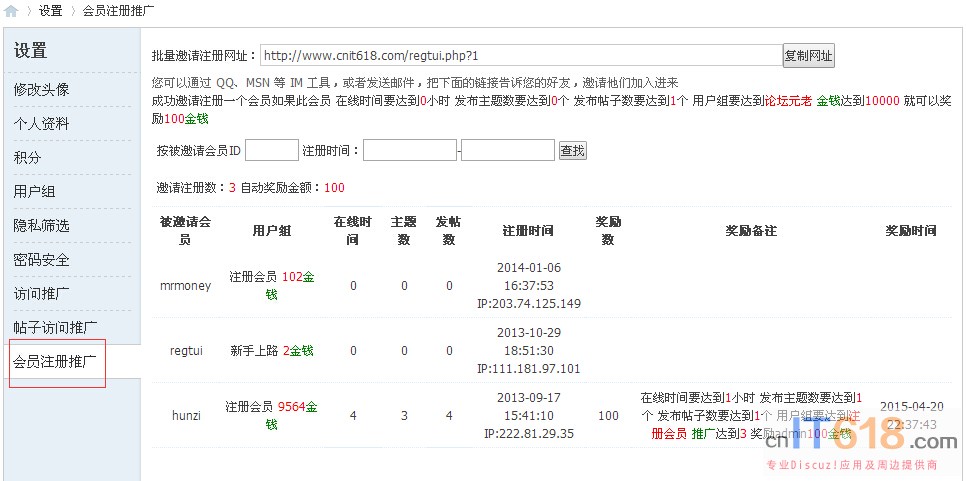The height and width of the screenshot is (481, 966).
Task: Select 会员注册推广 sidebar tab
Action: (x=55, y=362)
